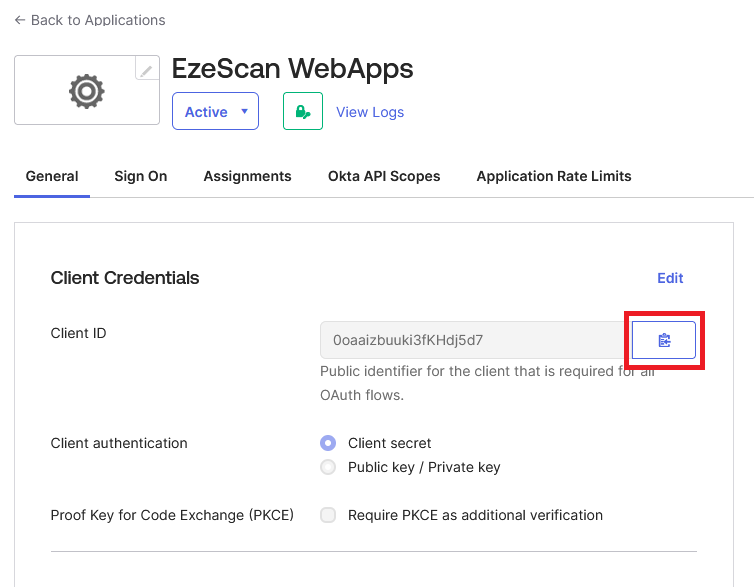Enable Require PKCE checkbox
Viewport: 754px width, 587px height.
pos(328,515)
